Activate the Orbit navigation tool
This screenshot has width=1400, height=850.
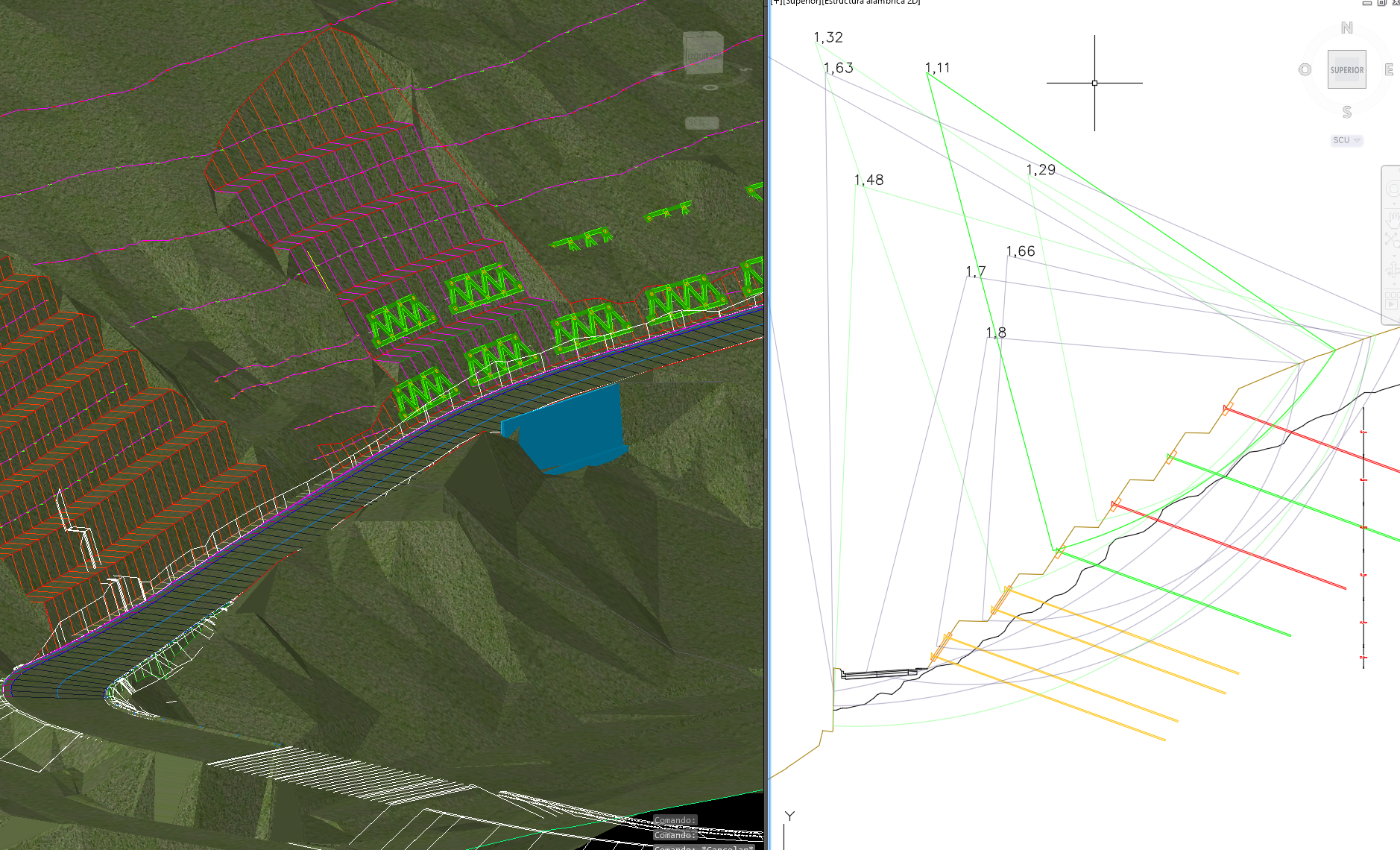click(1392, 269)
